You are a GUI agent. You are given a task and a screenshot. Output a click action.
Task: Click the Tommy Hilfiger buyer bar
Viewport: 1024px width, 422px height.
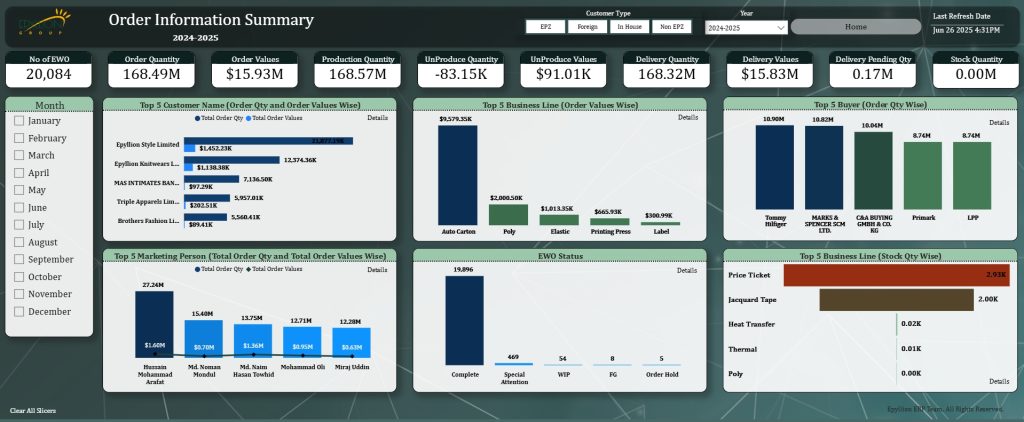774,168
